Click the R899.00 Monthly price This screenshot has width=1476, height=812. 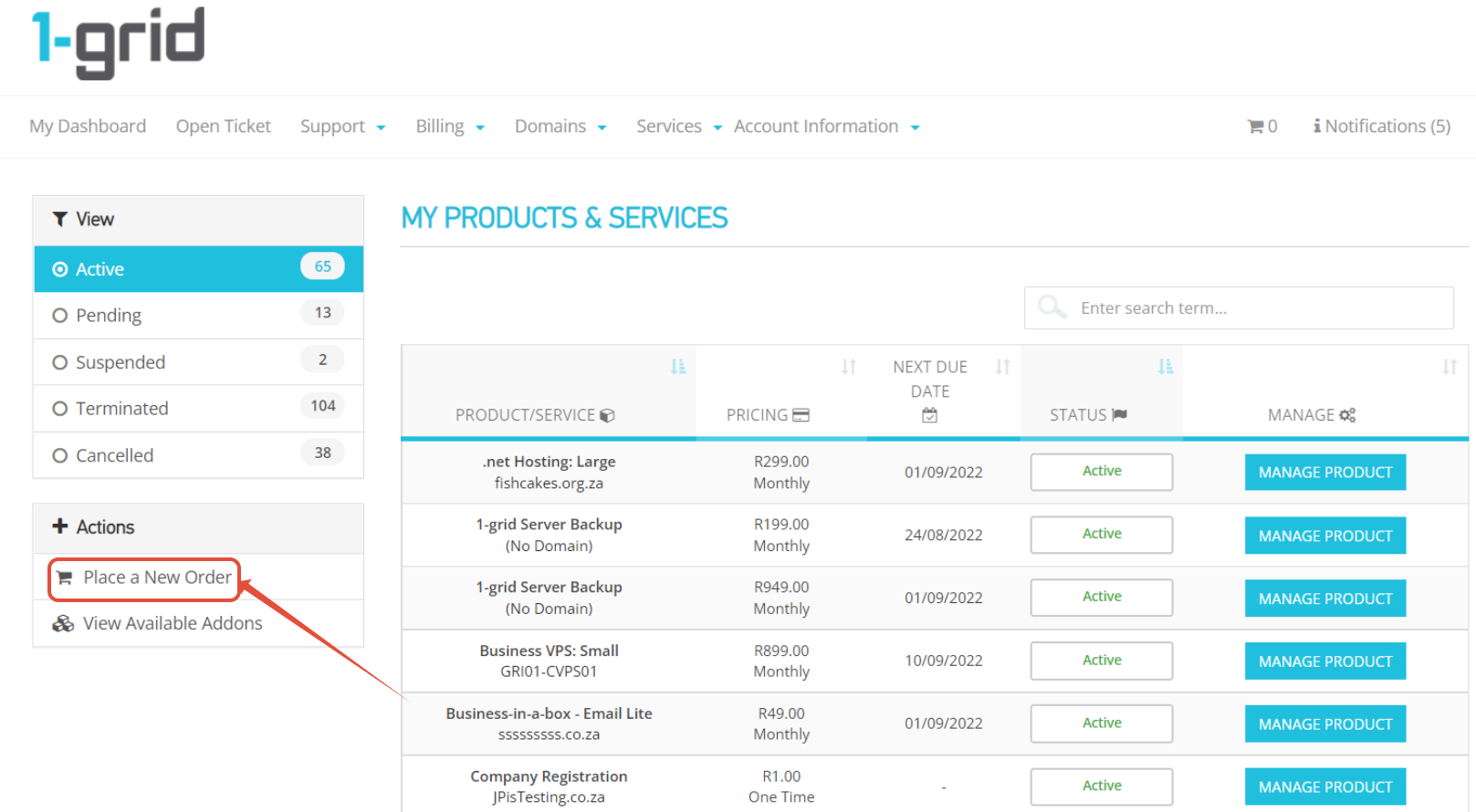[781, 661]
